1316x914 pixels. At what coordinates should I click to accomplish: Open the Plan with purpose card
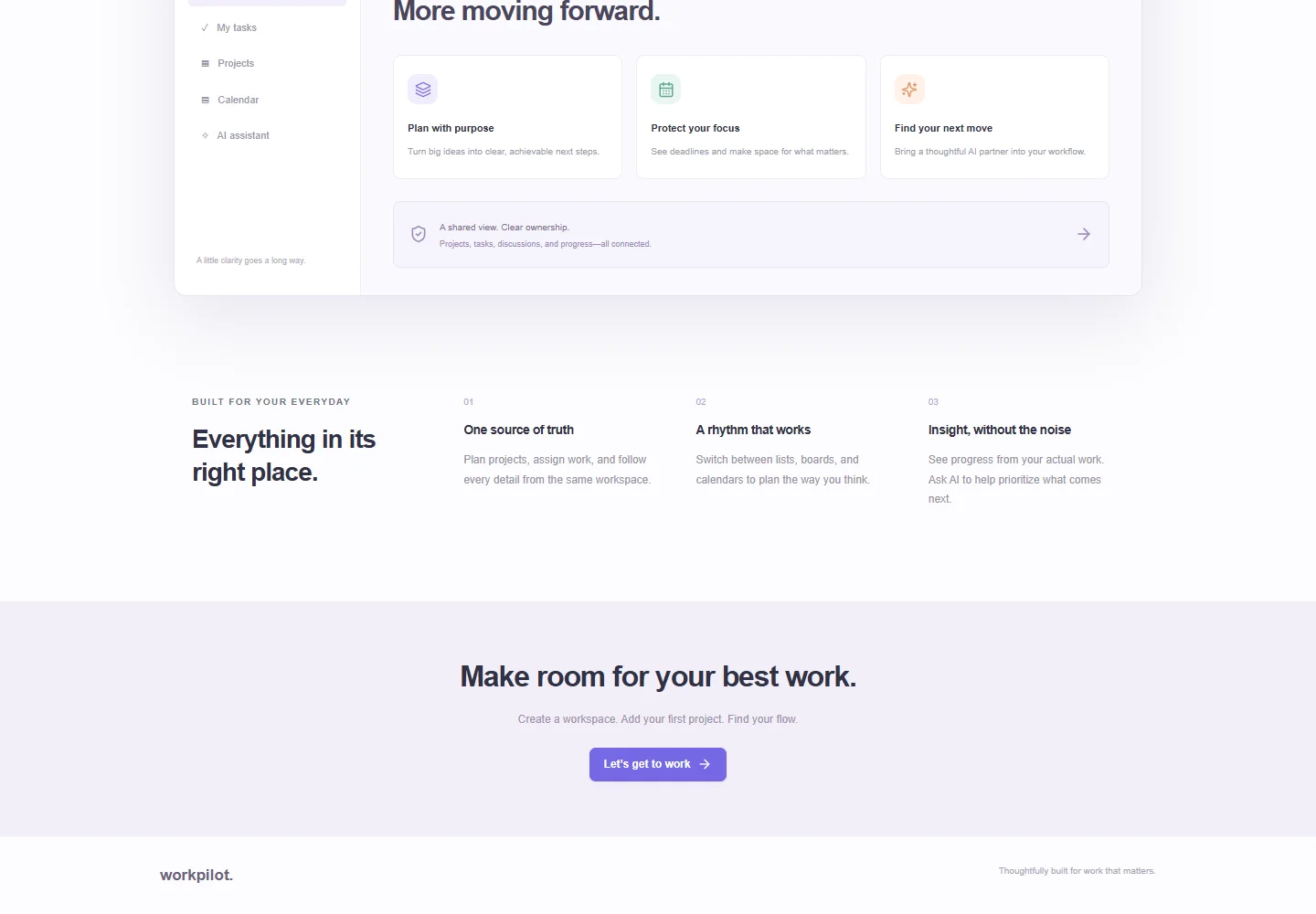click(x=507, y=117)
